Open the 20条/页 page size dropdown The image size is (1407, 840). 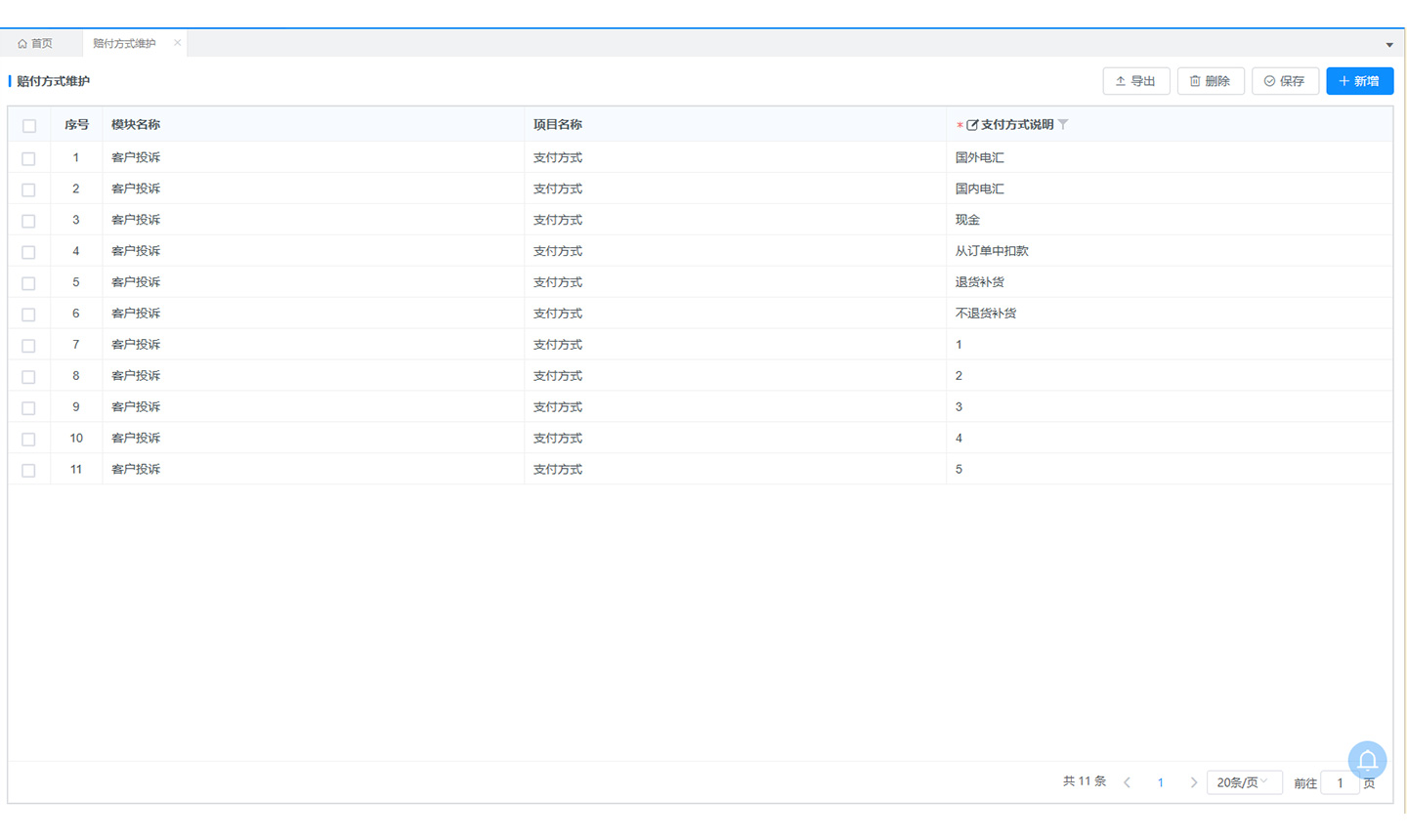(1243, 782)
